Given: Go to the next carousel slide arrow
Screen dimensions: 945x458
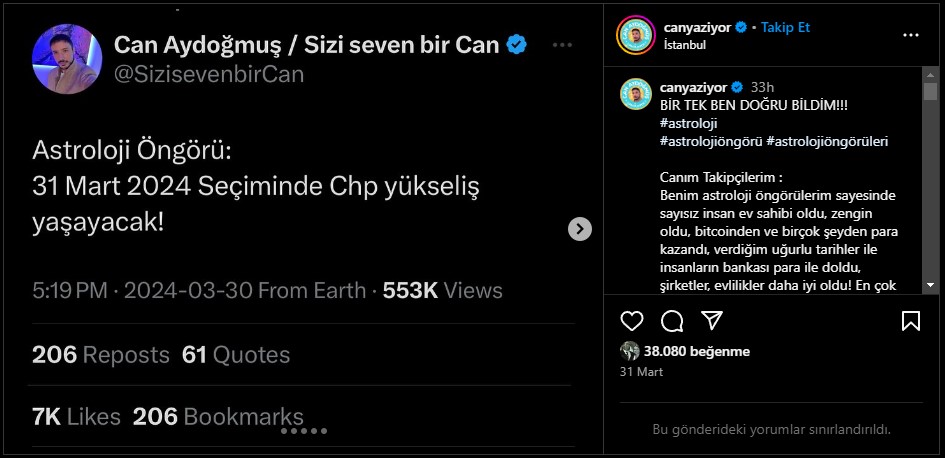Looking at the screenshot, I should (580, 229).
